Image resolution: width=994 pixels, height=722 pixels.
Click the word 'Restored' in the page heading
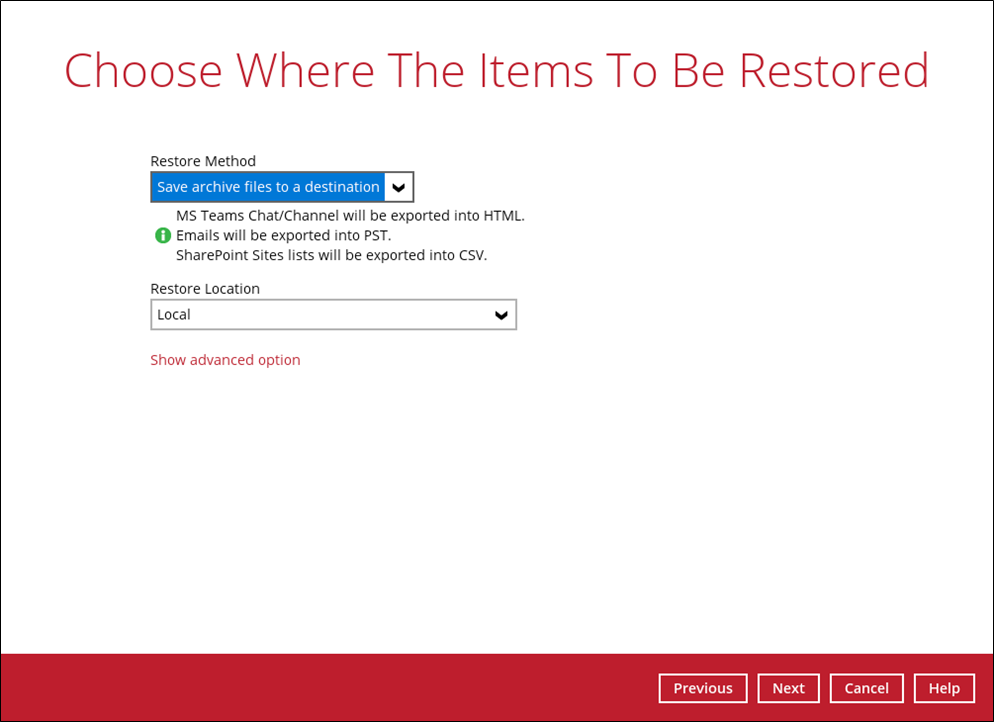pyautogui.click(x=840, y=71)
